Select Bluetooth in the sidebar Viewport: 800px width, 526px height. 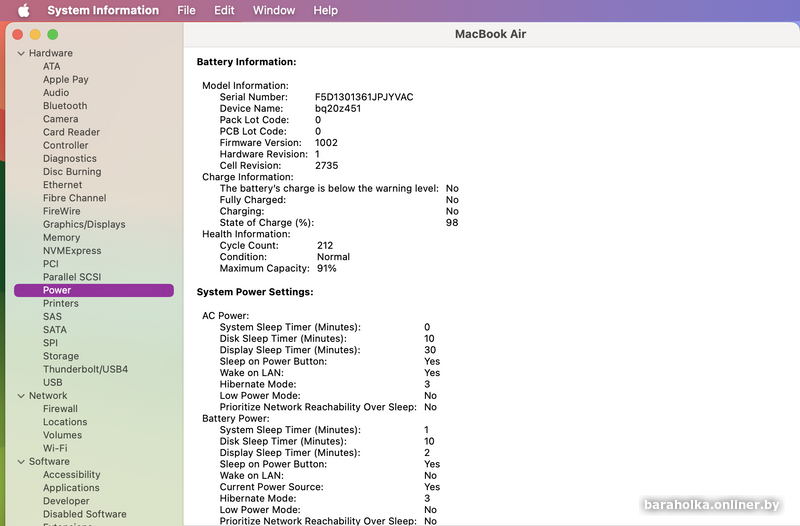[65, 106]
